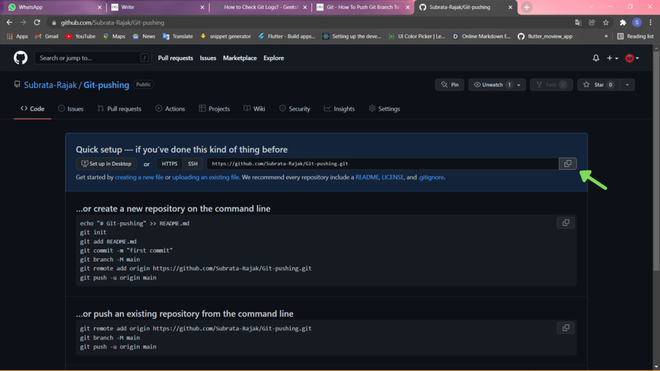The height and width of the screenshot is (371, 660).
Task: Expand the profile avatar menu
Action: click(632, 58)
